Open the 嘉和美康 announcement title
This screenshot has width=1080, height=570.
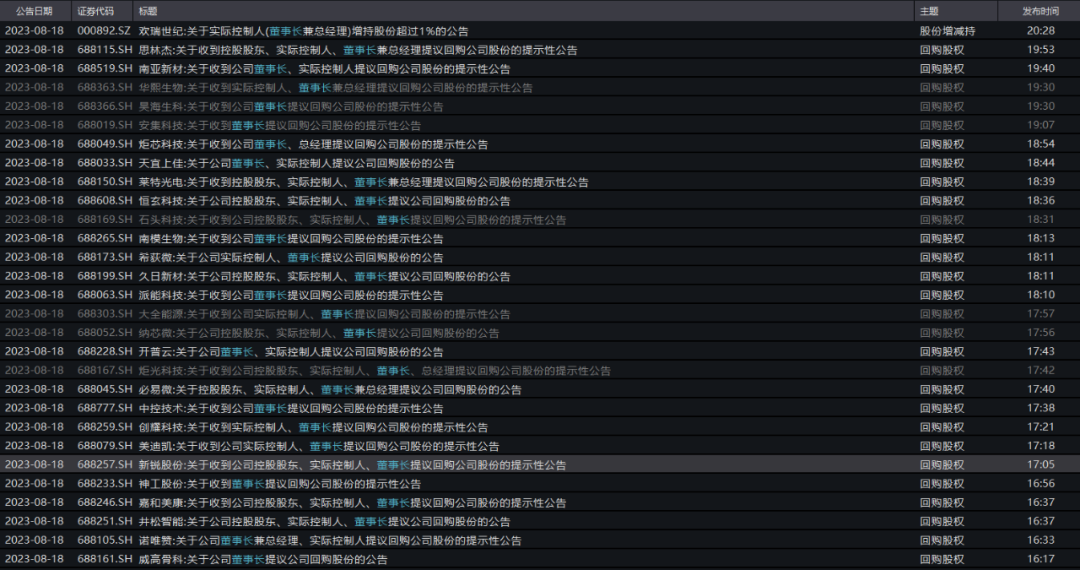pyautogui.click(x=353, y=503)
